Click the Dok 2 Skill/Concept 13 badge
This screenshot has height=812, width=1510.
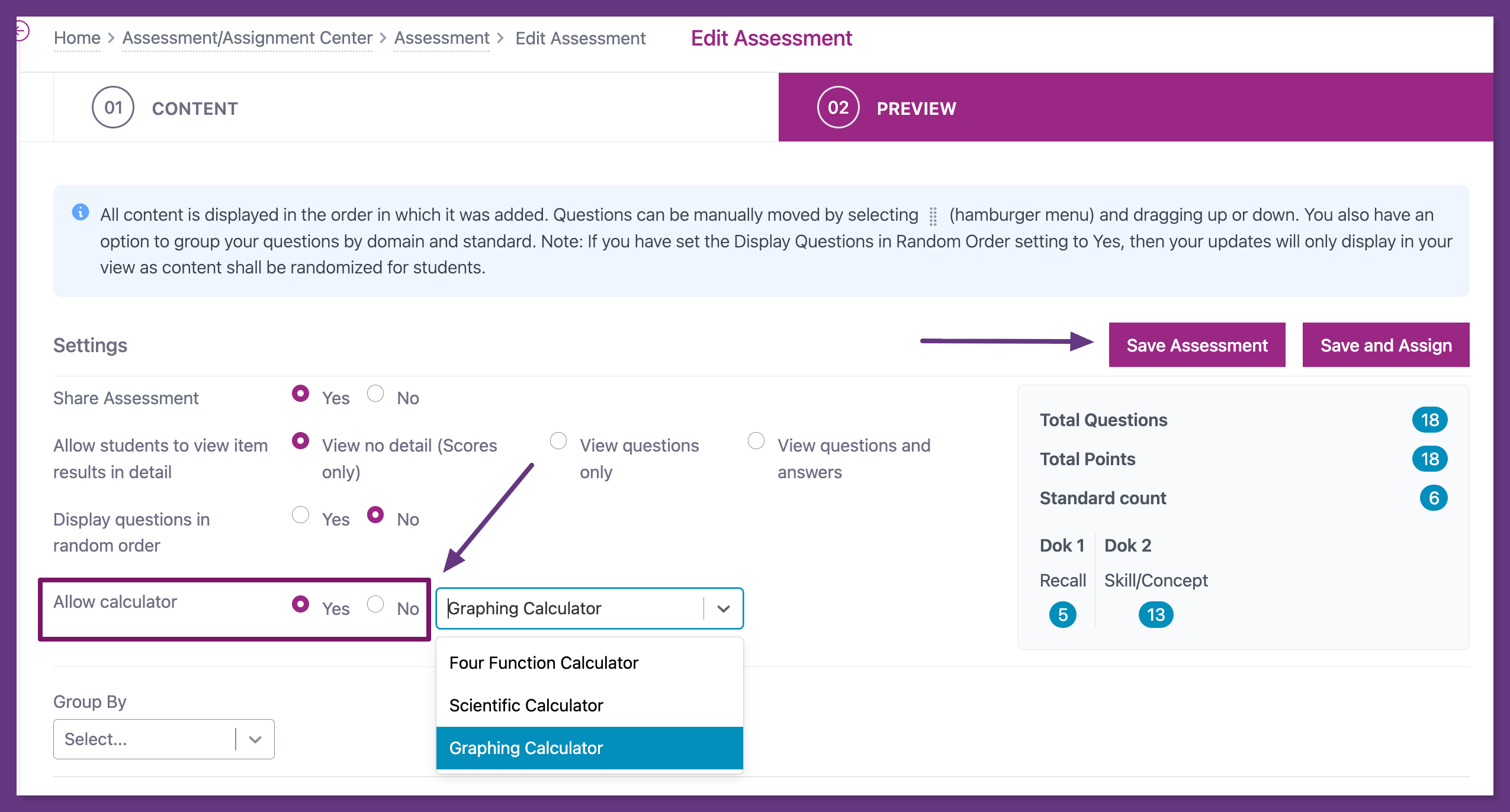pos(1155,615)
